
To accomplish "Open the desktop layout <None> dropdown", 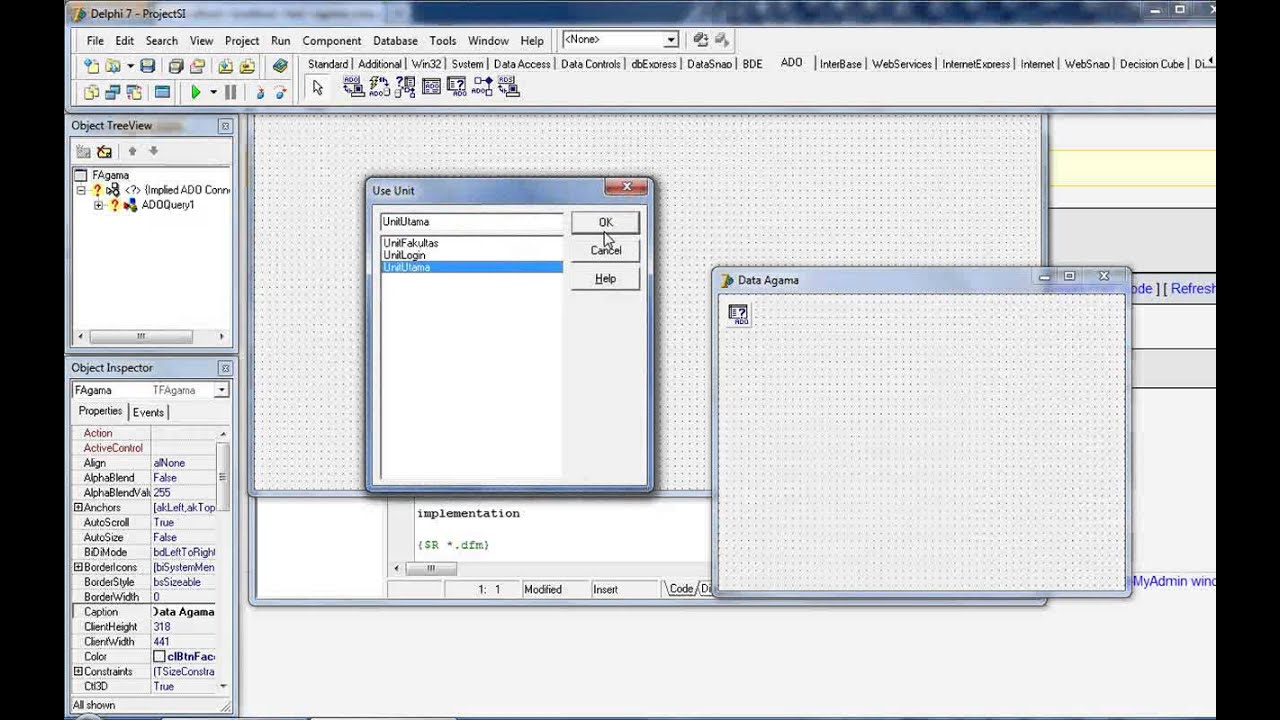I will pyautogui.click(x=671, y=40).
